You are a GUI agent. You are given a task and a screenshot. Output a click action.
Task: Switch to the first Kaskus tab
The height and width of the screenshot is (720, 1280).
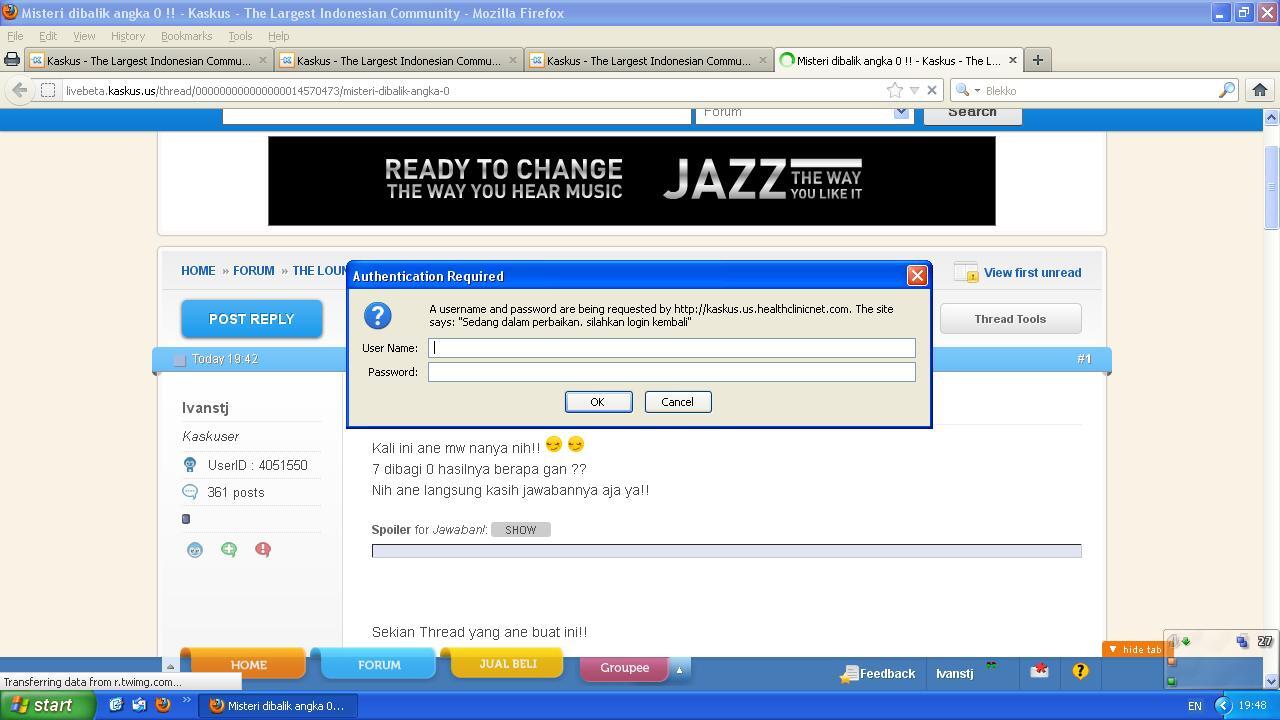coord(149,60)
